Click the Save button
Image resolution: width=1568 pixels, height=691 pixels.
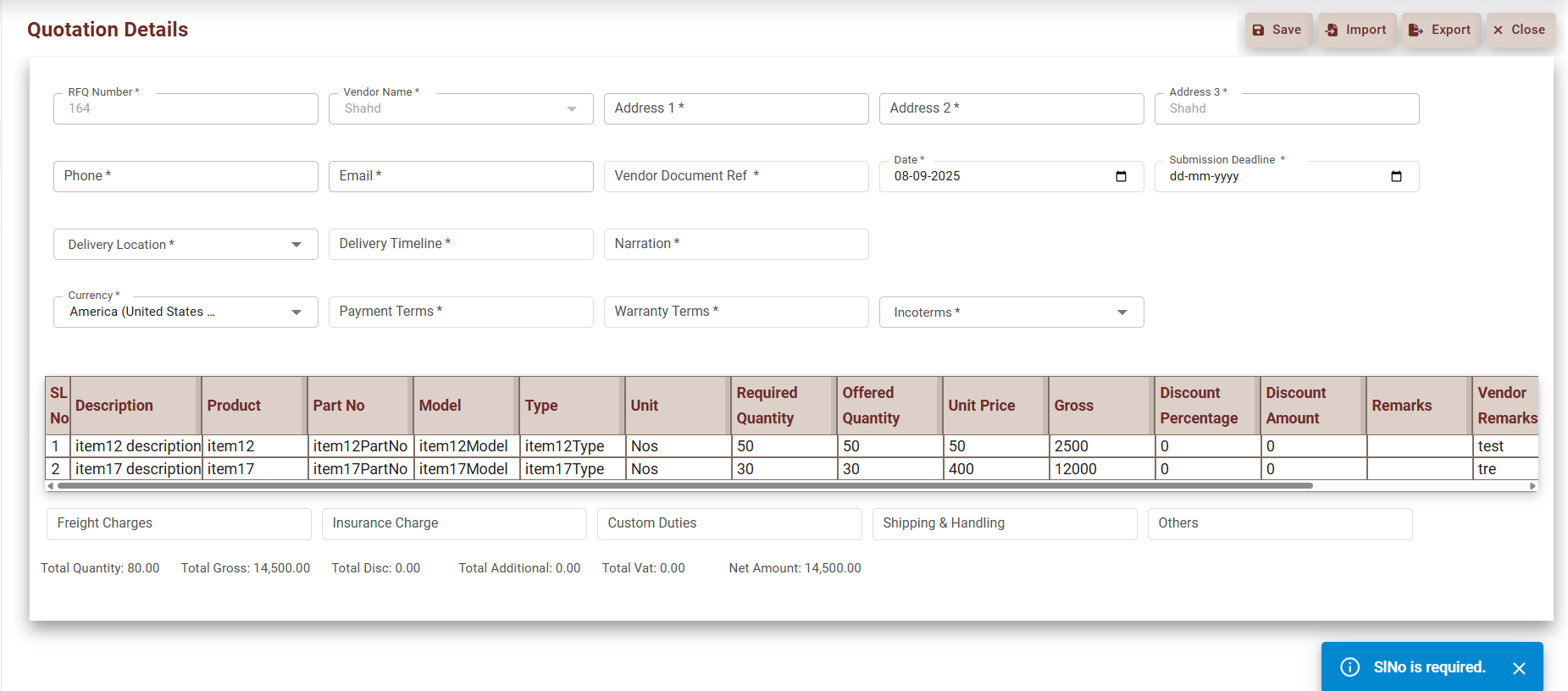(x=1277, y=30)
